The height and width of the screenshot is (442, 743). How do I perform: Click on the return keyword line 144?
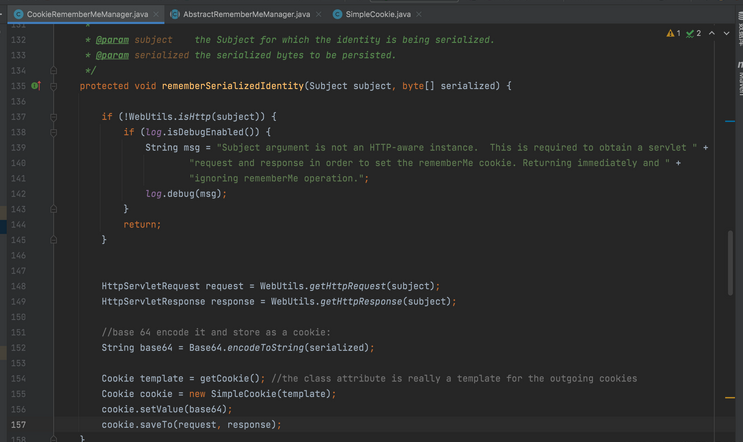(142, 225)
